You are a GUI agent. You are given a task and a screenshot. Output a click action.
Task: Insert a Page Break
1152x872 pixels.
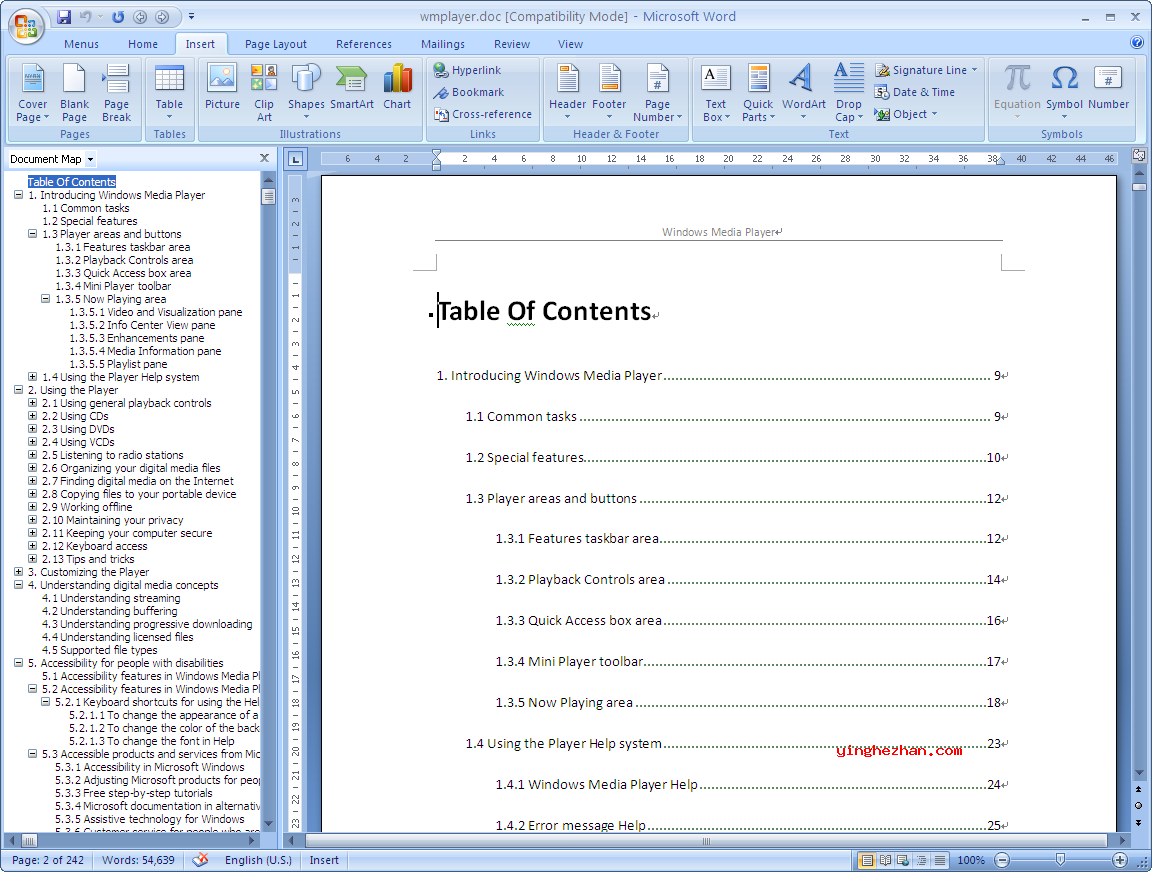click(x=116, y=93)
